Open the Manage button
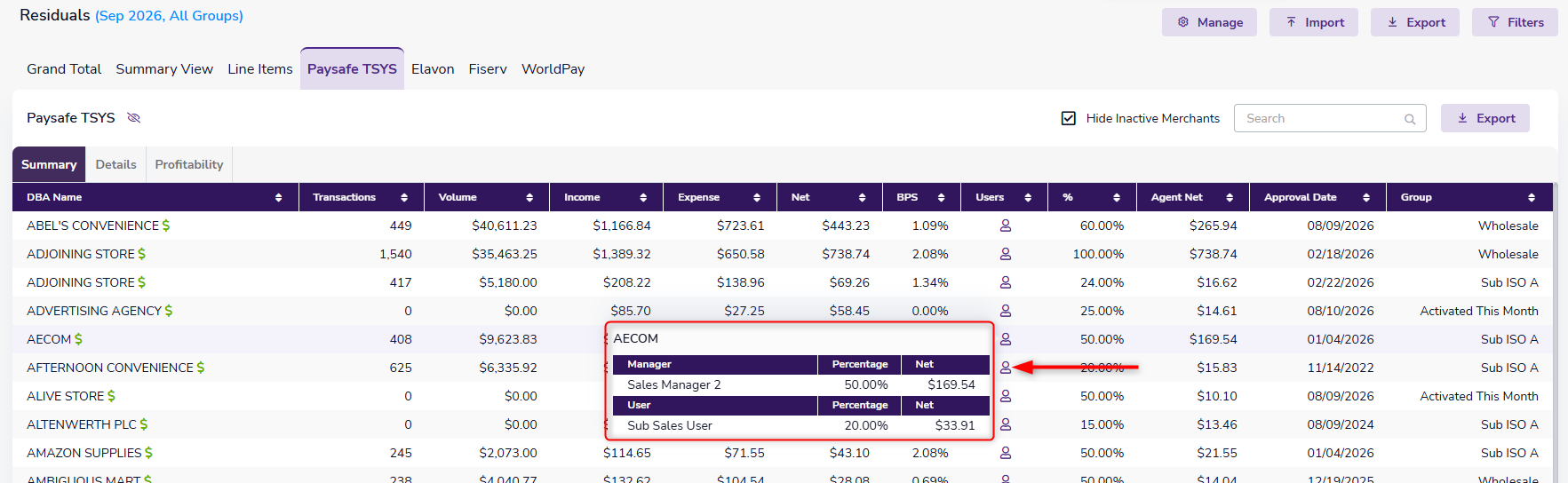The height and width of the screenshot is (483, 1568). (1209, 22)
